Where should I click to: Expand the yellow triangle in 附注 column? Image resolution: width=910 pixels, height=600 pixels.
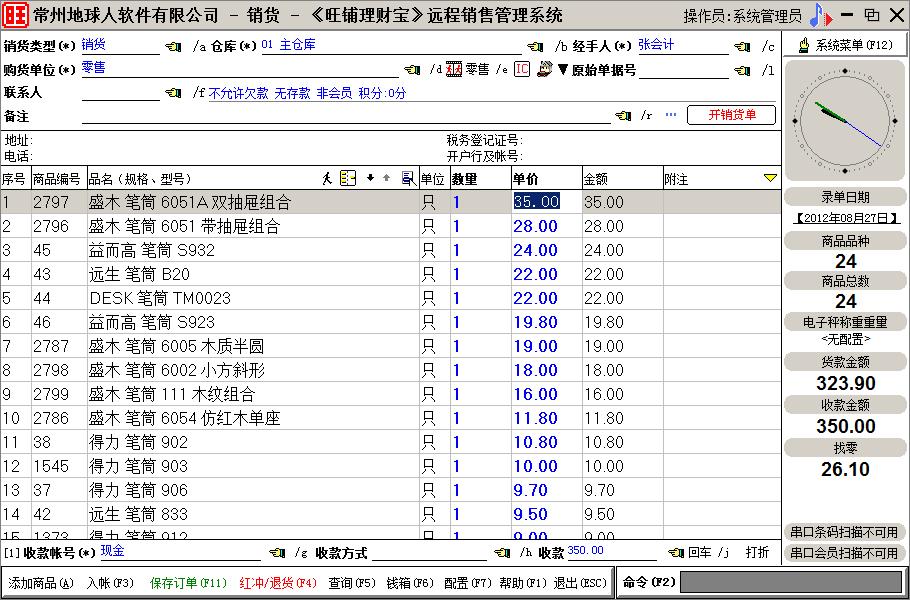tap(770, 178)
